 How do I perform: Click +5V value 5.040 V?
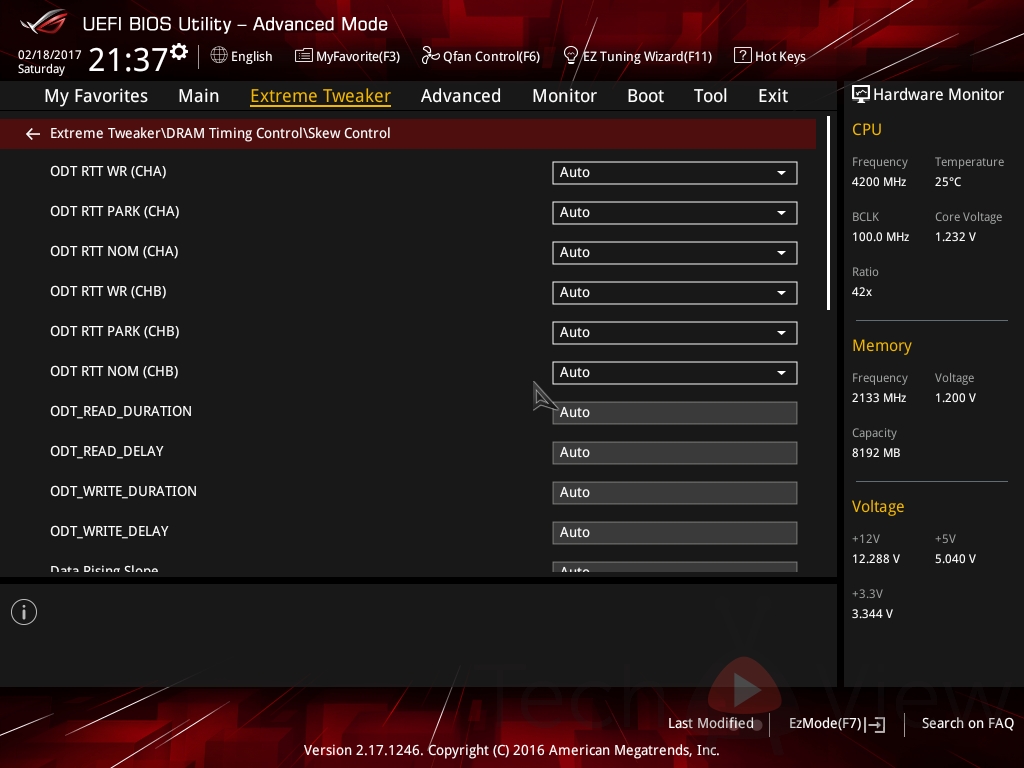(x=955, y=559)
